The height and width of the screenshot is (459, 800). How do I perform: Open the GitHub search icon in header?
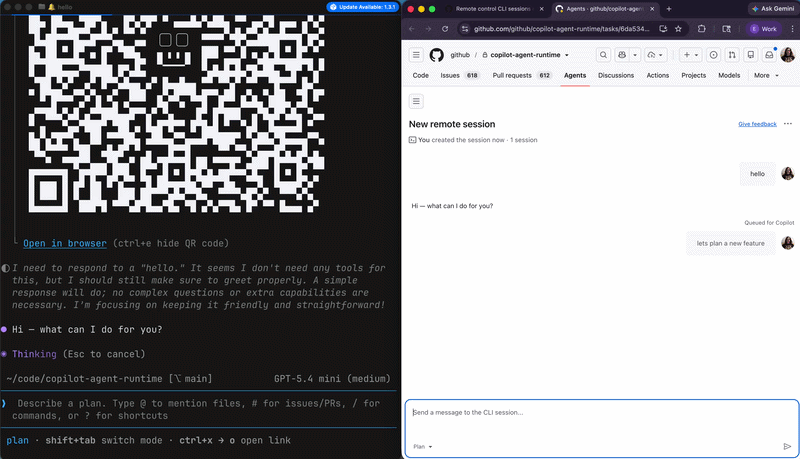603,55
